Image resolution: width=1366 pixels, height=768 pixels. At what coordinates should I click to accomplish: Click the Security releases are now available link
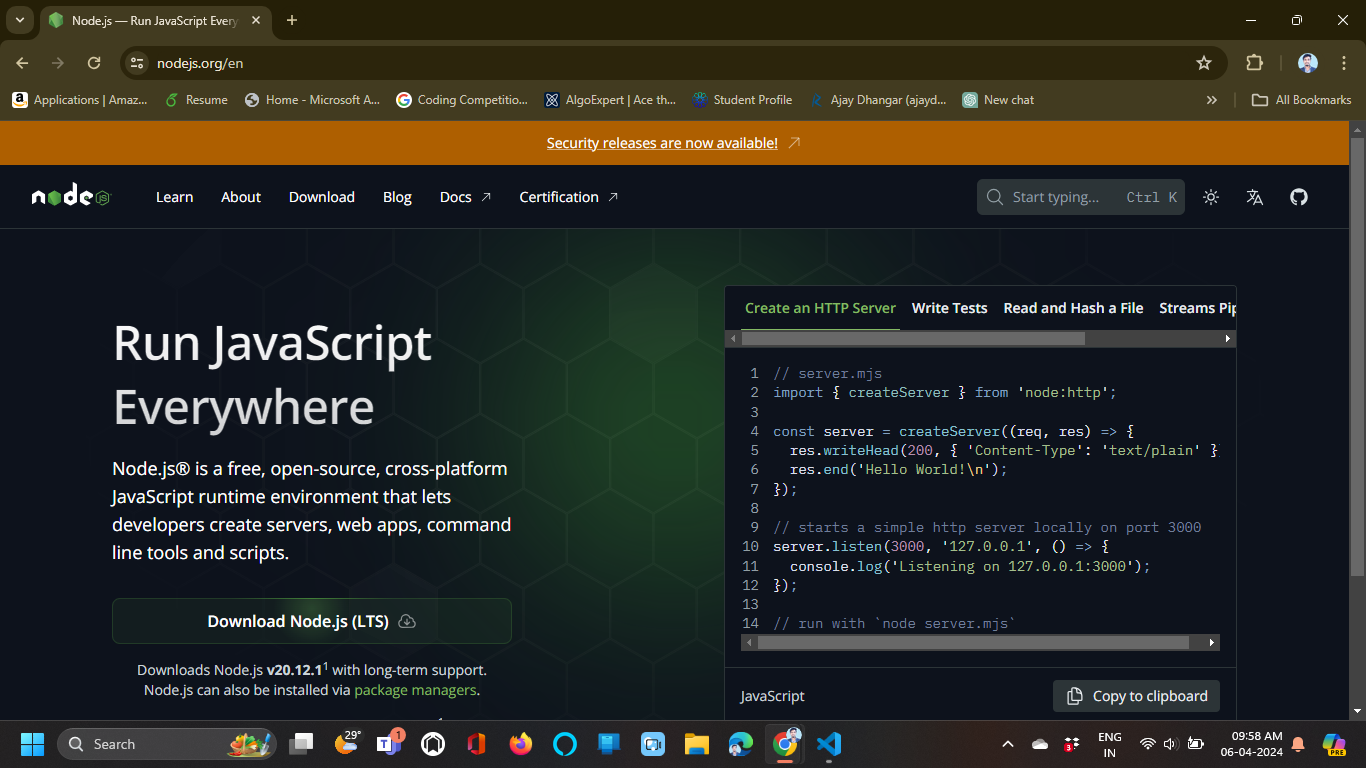click(662, 143)
